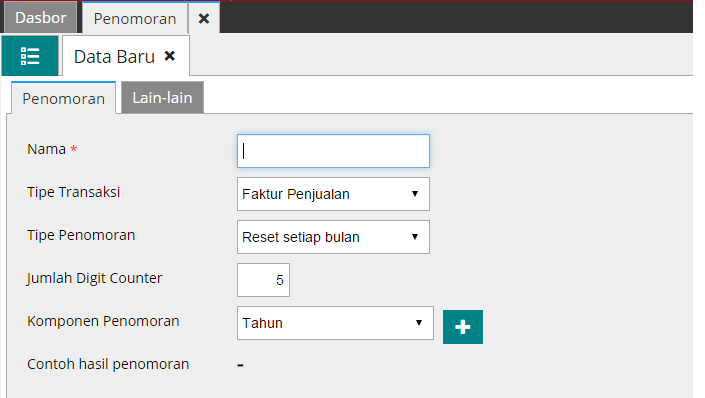
Task: Open the Lain-lain tab
Action: (x=162, y=98)
